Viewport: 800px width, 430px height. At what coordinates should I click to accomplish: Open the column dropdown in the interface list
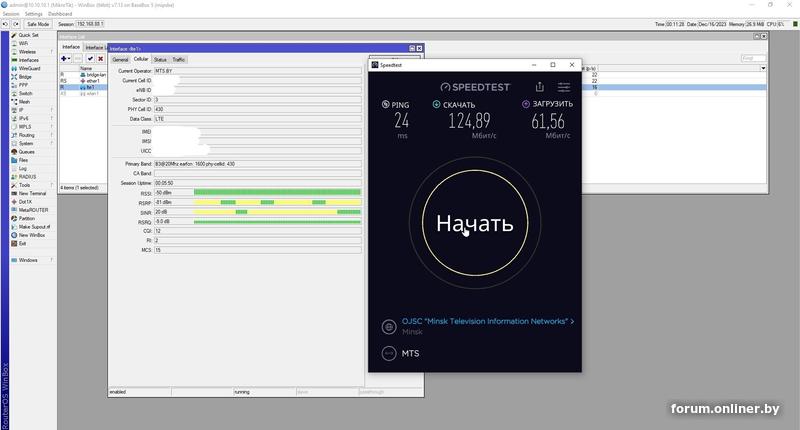(x=763, y=68)
